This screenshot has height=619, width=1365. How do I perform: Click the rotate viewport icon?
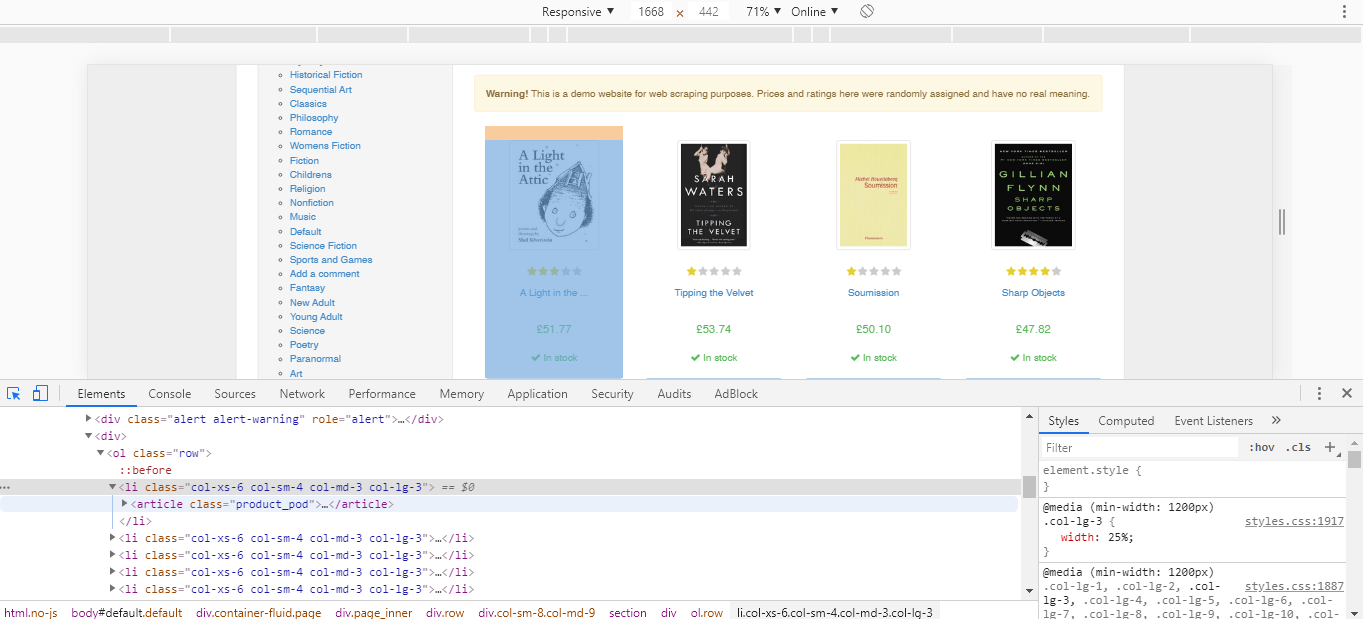click(866, 11)
